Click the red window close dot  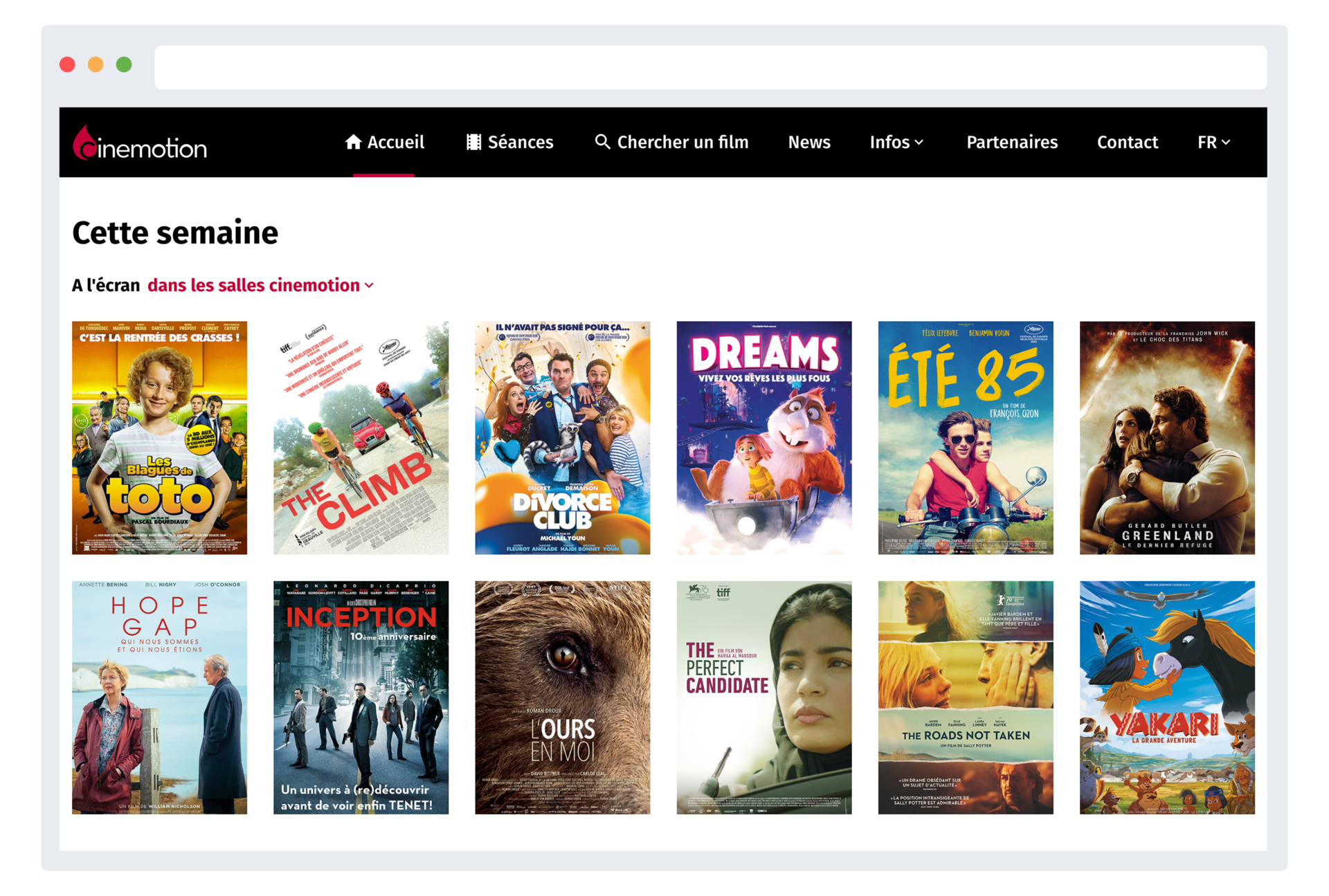pyautogui.click(x=67, y=64)
